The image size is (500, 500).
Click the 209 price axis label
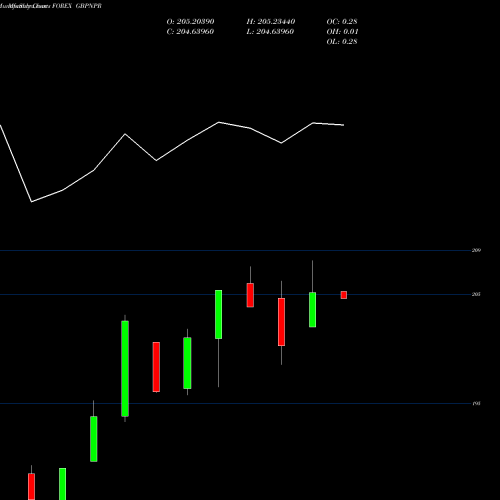[x=476, y=250]
